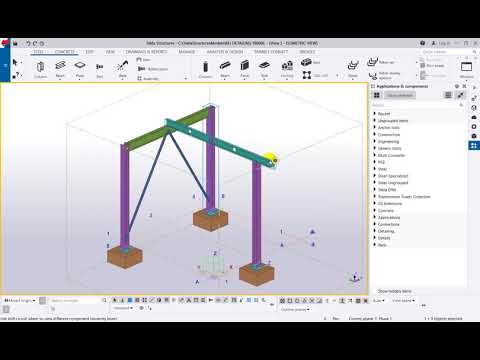The width and height of the screenshot is (480, 360).
Task: Select the concrete Column tool
Action: [x=205, y=69]
